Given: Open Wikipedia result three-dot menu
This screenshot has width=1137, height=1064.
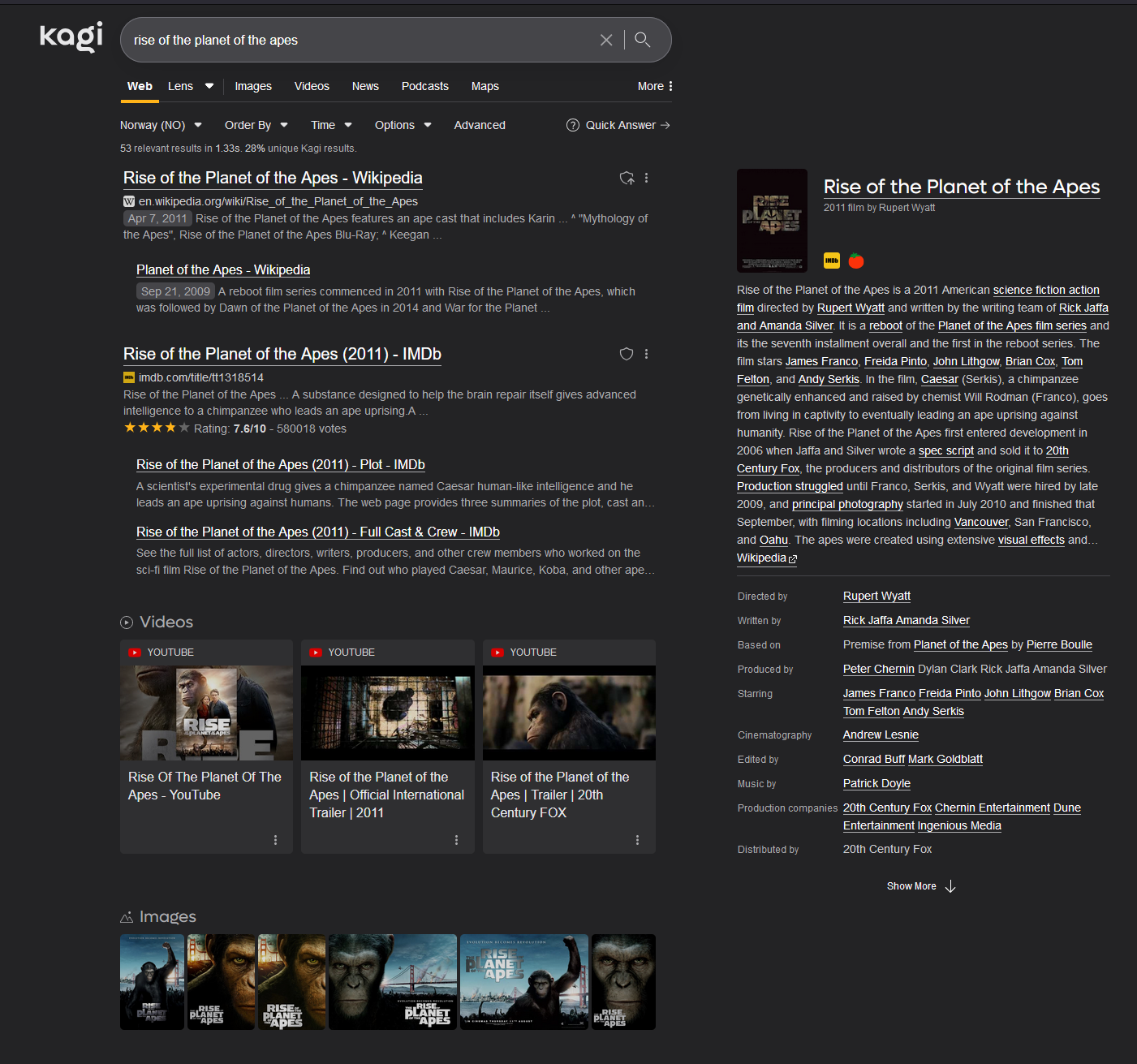Looking at the screenshot, I should coord(646,178).
